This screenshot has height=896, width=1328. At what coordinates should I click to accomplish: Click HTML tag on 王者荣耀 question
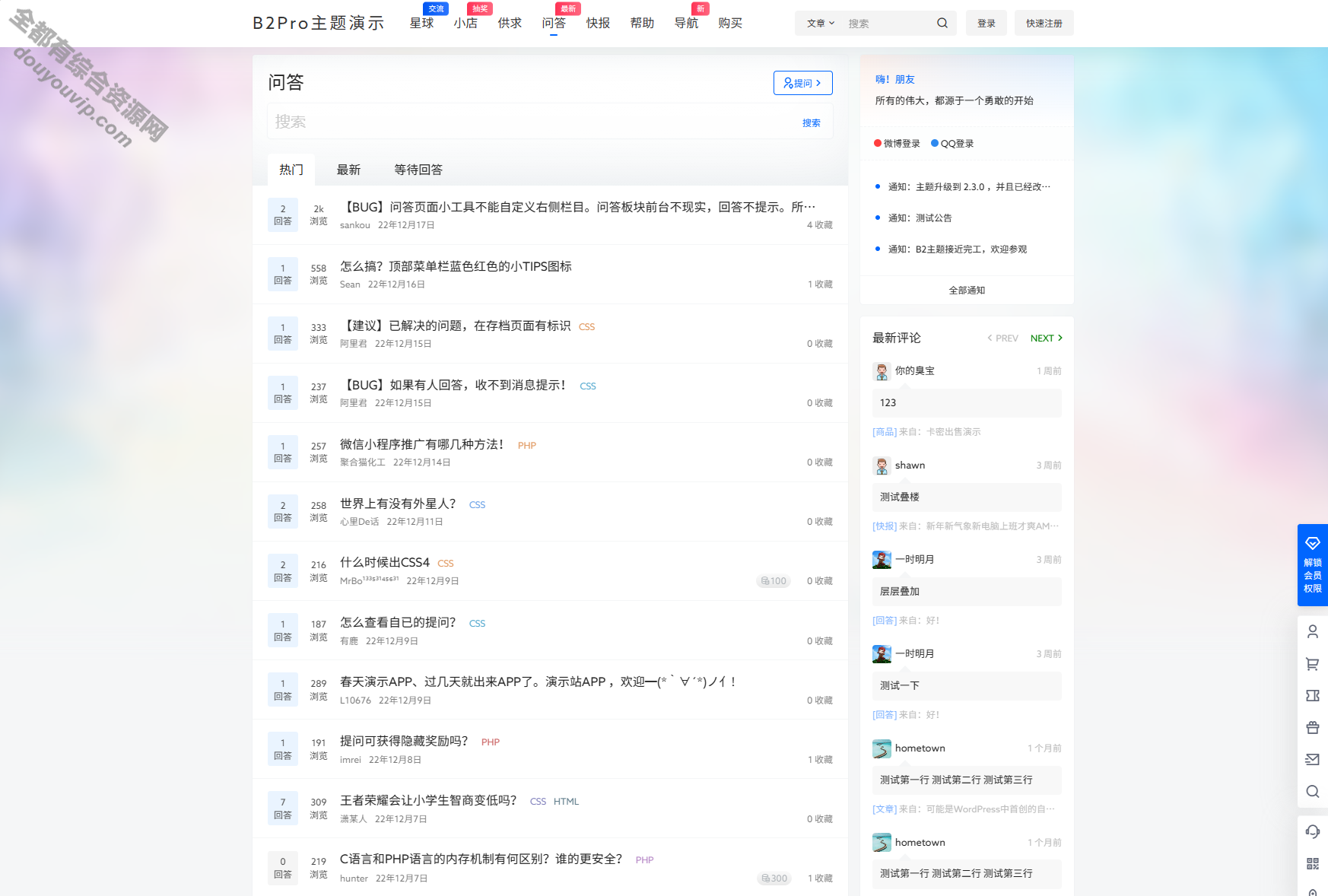tap(566, 802)
